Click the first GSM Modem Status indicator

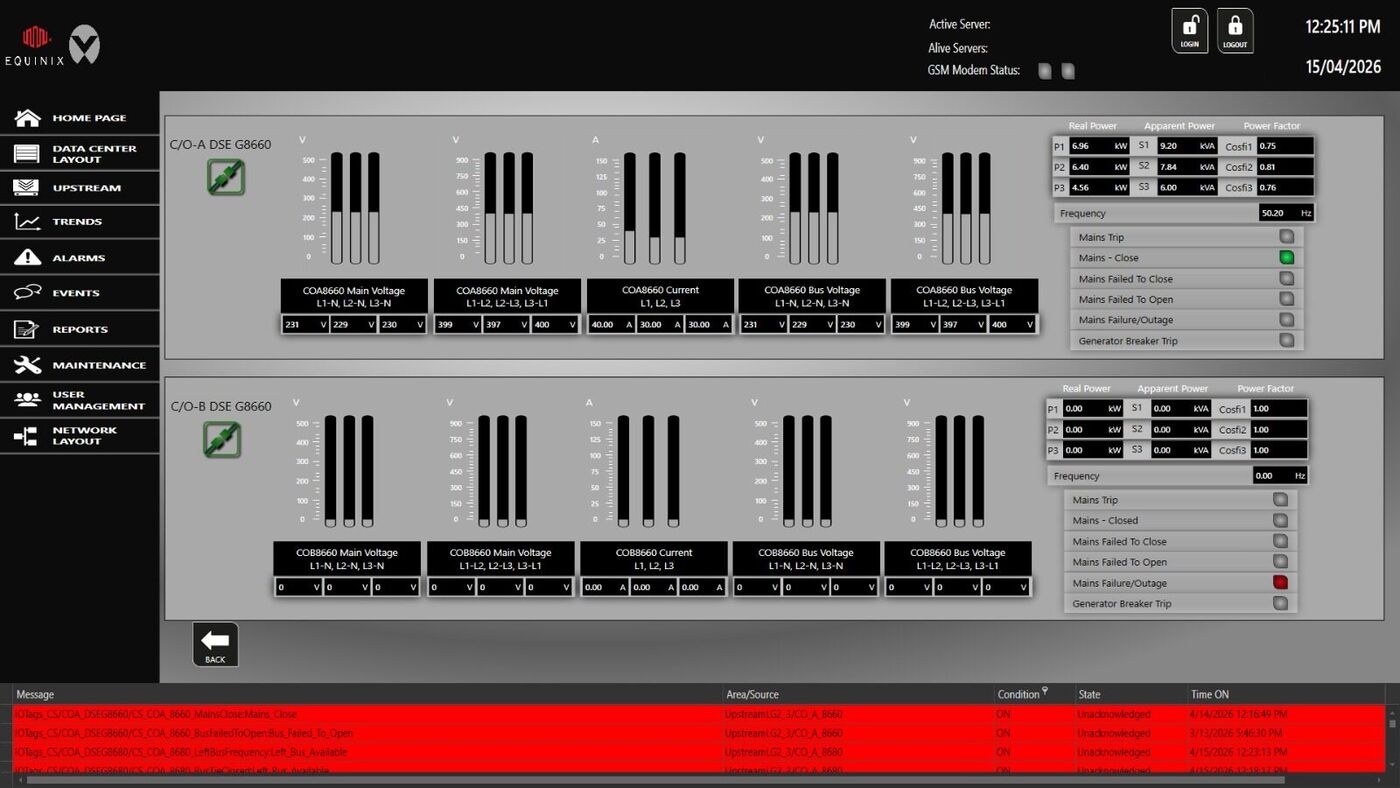[x=1045, y=71]
